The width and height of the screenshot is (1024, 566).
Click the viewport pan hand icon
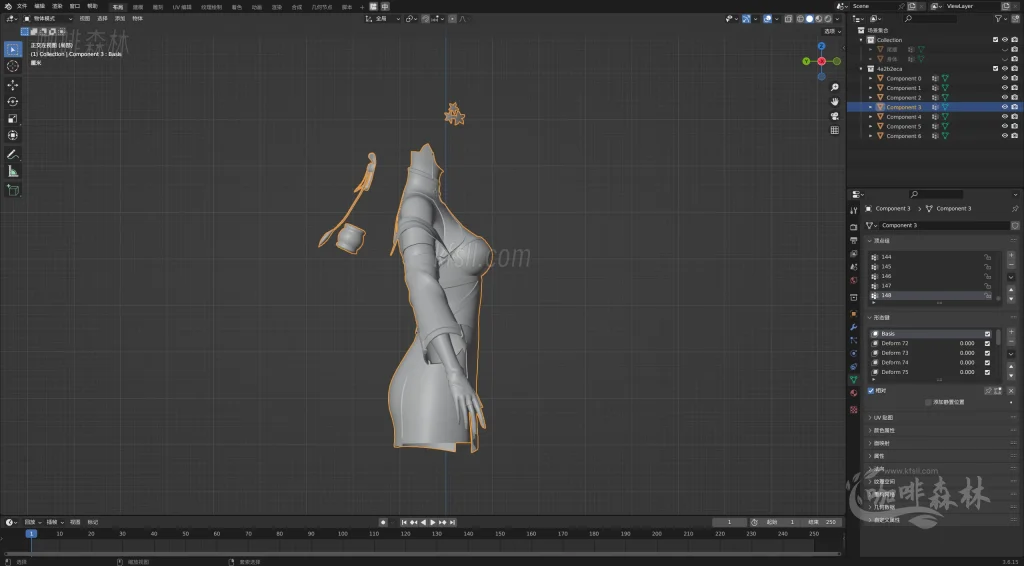pyautogui.click(x=835, y=102)
